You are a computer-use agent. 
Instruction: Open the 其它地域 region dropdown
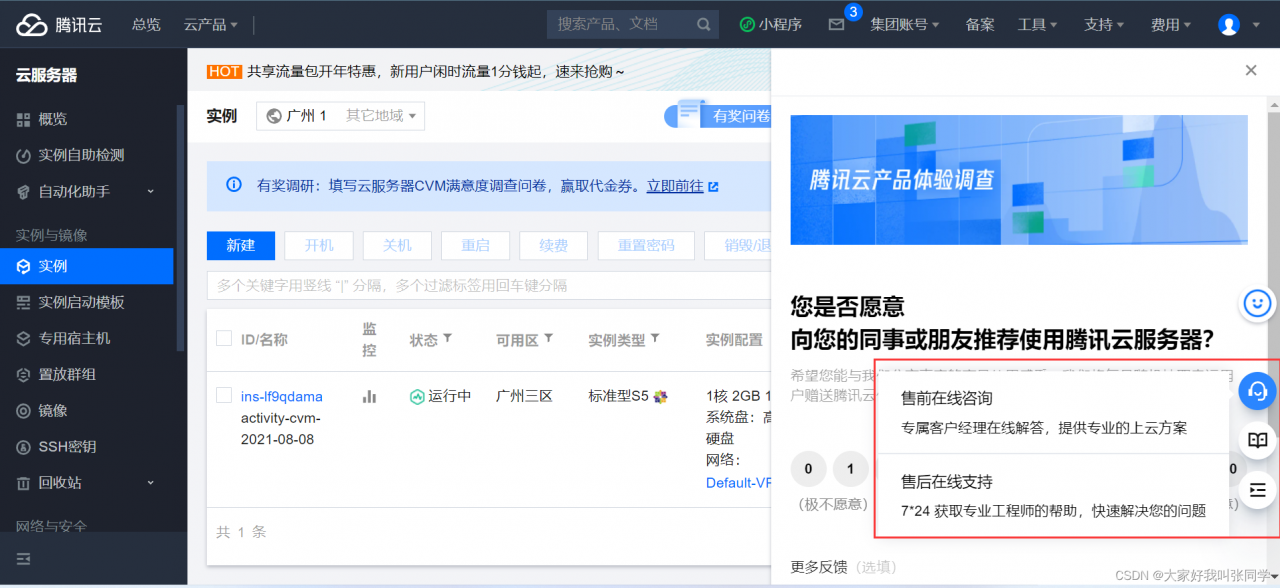(382, 116)
